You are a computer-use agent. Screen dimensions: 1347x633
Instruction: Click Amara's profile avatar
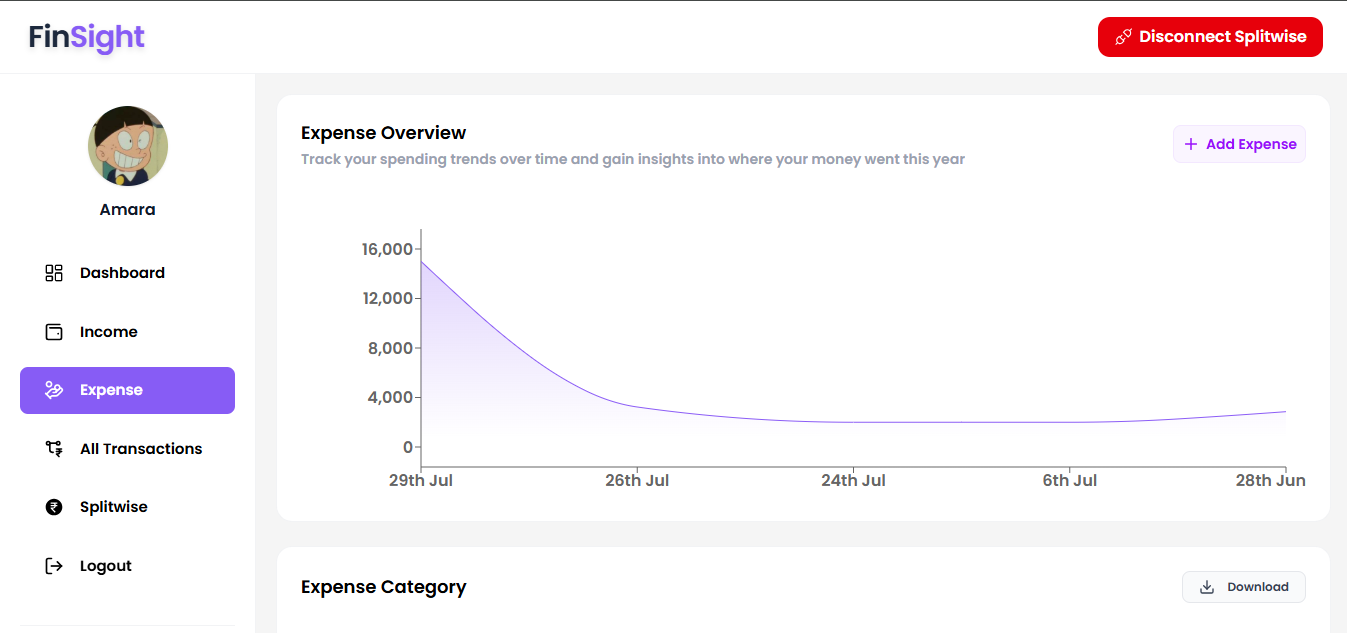(128, 146)
